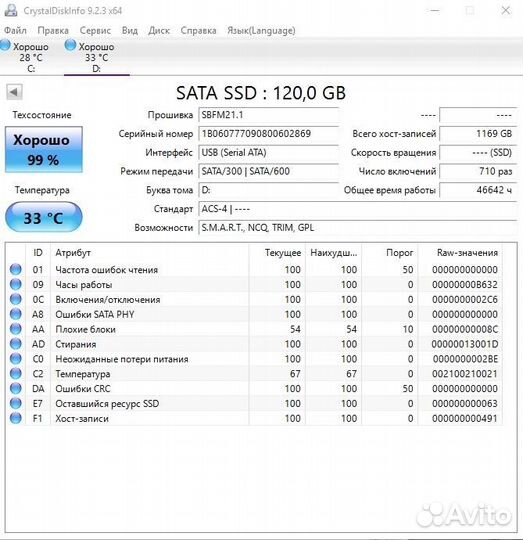This screenshot has width=523, height=540.
Task: Click raw value 002100210021
Action: pos(465,374)
